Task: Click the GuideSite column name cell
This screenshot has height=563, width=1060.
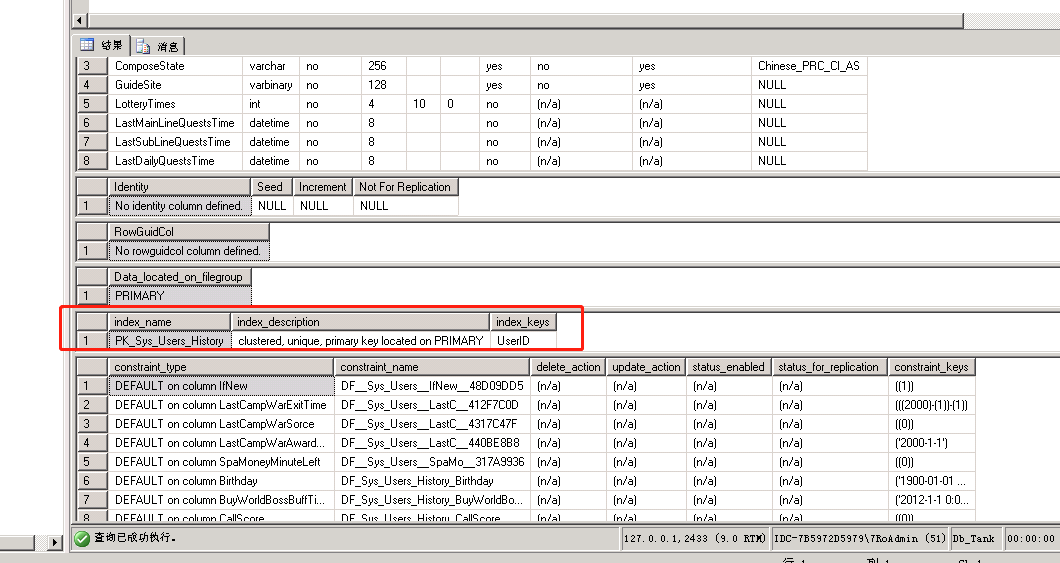Action: tap(175, 85)
